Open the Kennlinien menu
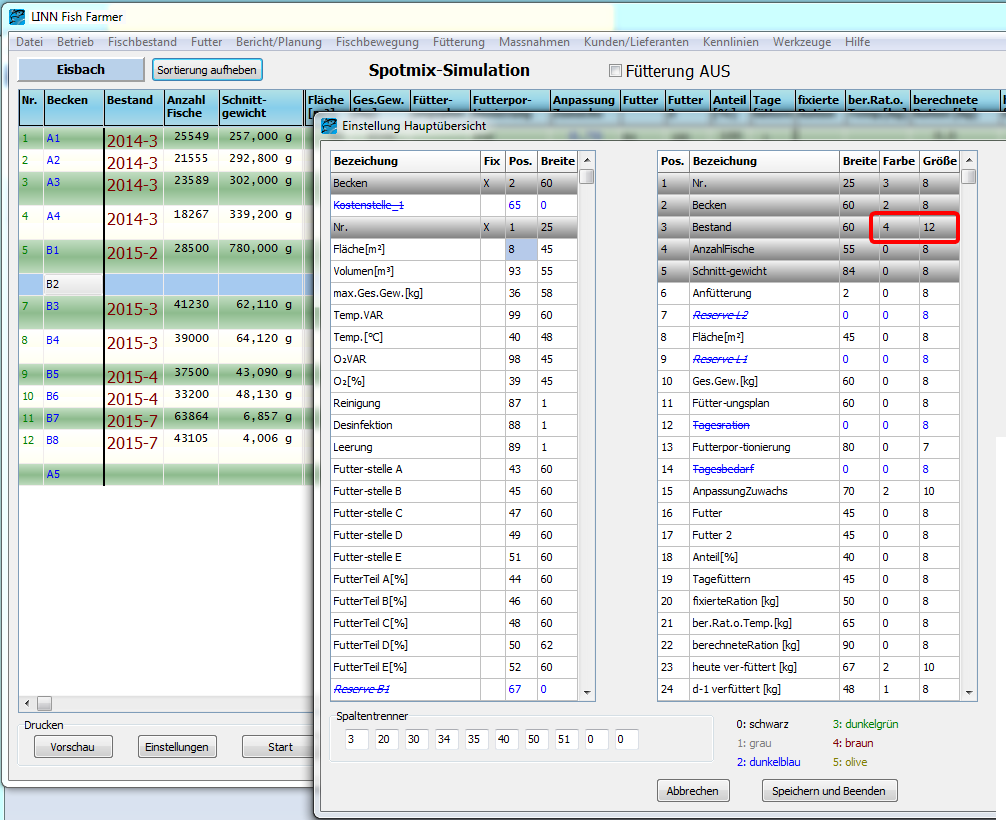The width and height of the screenshot is (1006, 820). (730, 42)
